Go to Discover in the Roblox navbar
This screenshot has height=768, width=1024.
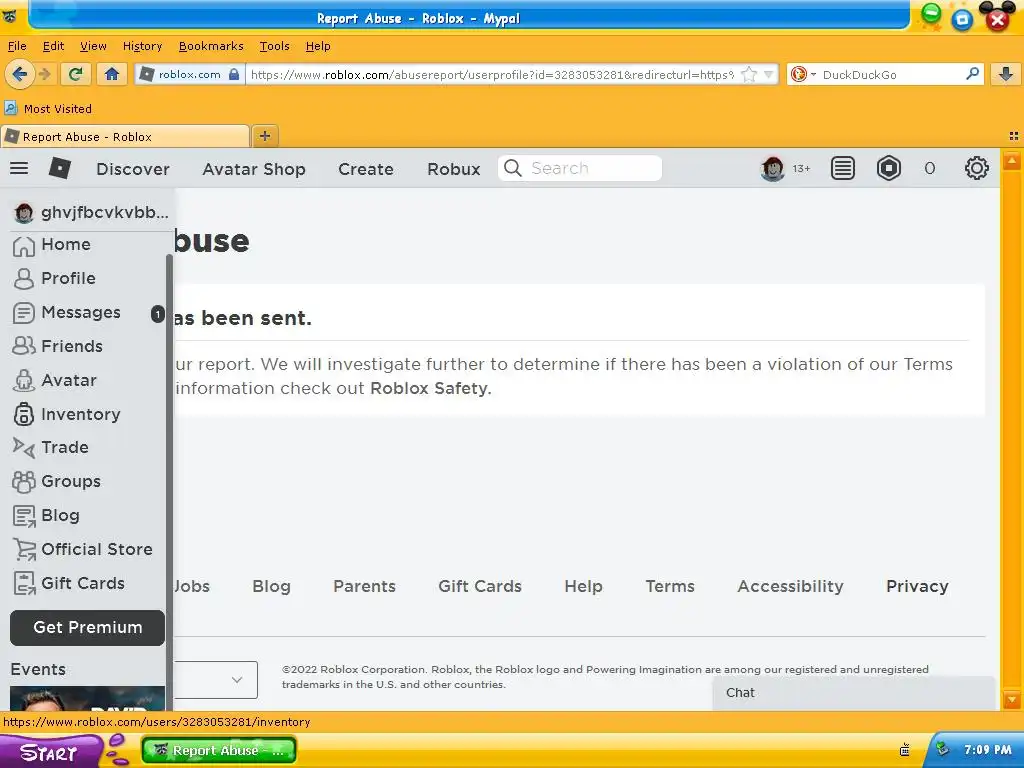[x=133, y=169]
